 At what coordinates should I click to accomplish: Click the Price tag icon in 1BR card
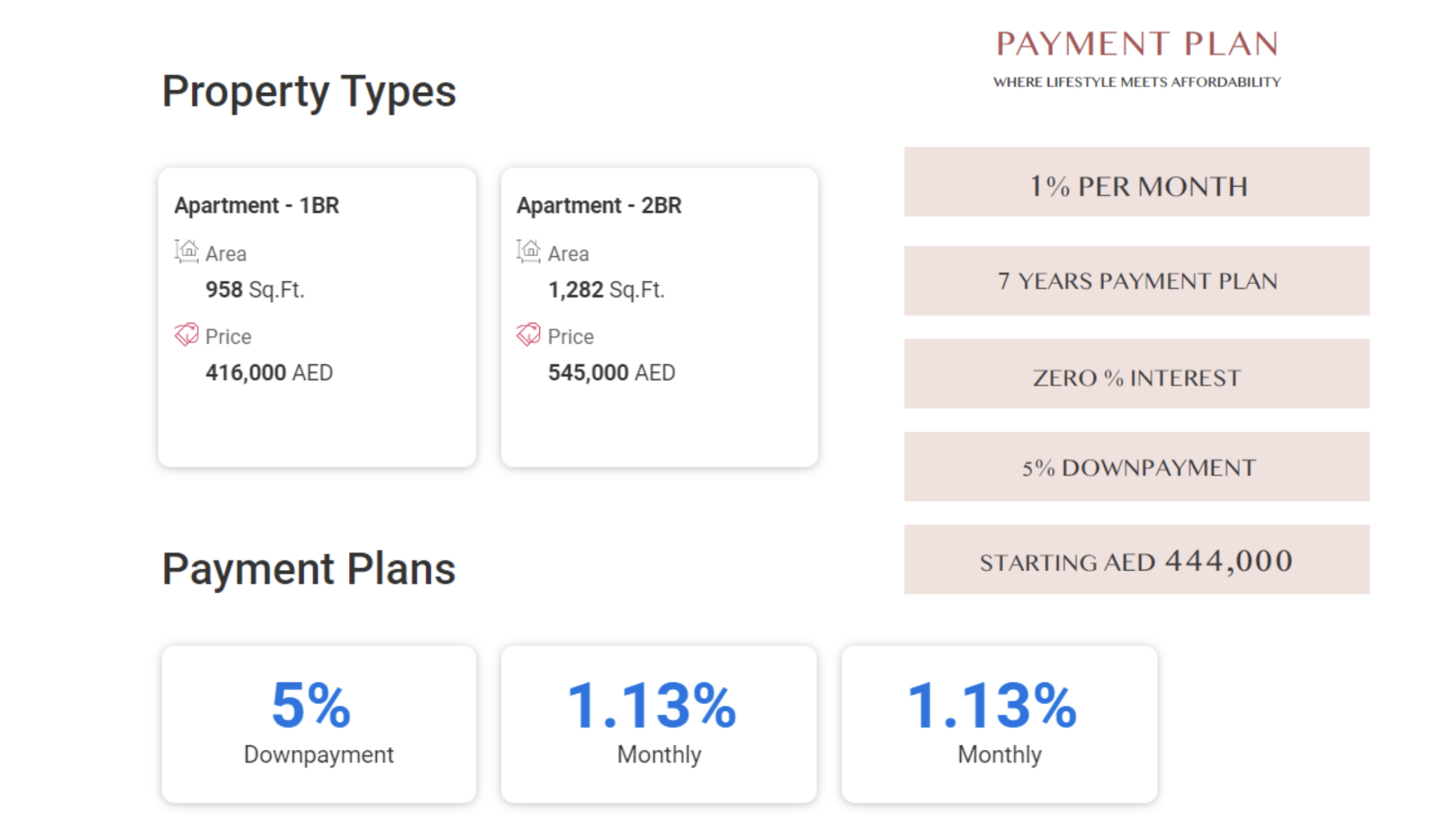tap(186, 334)
